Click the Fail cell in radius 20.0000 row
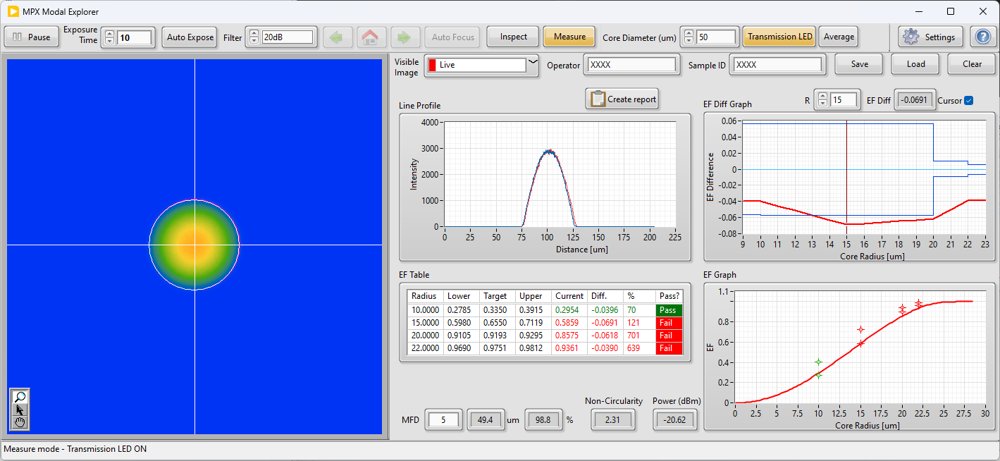 coord(669,335)
